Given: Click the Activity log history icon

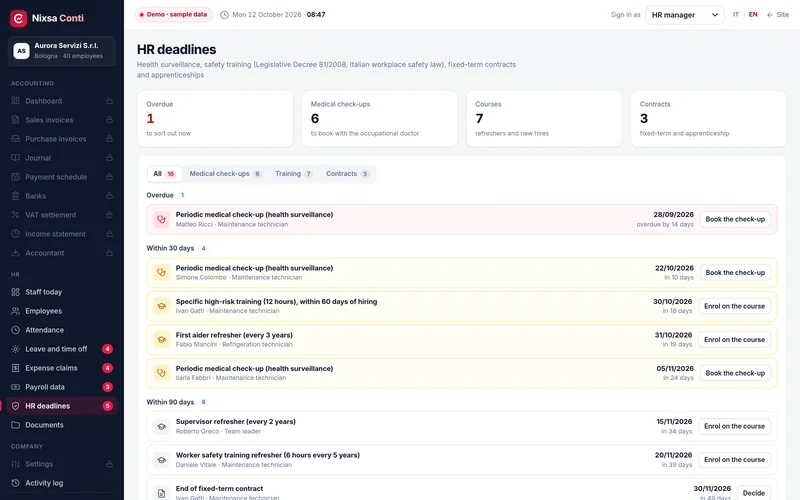Looking at the screenshot, I should pos(15,483).
